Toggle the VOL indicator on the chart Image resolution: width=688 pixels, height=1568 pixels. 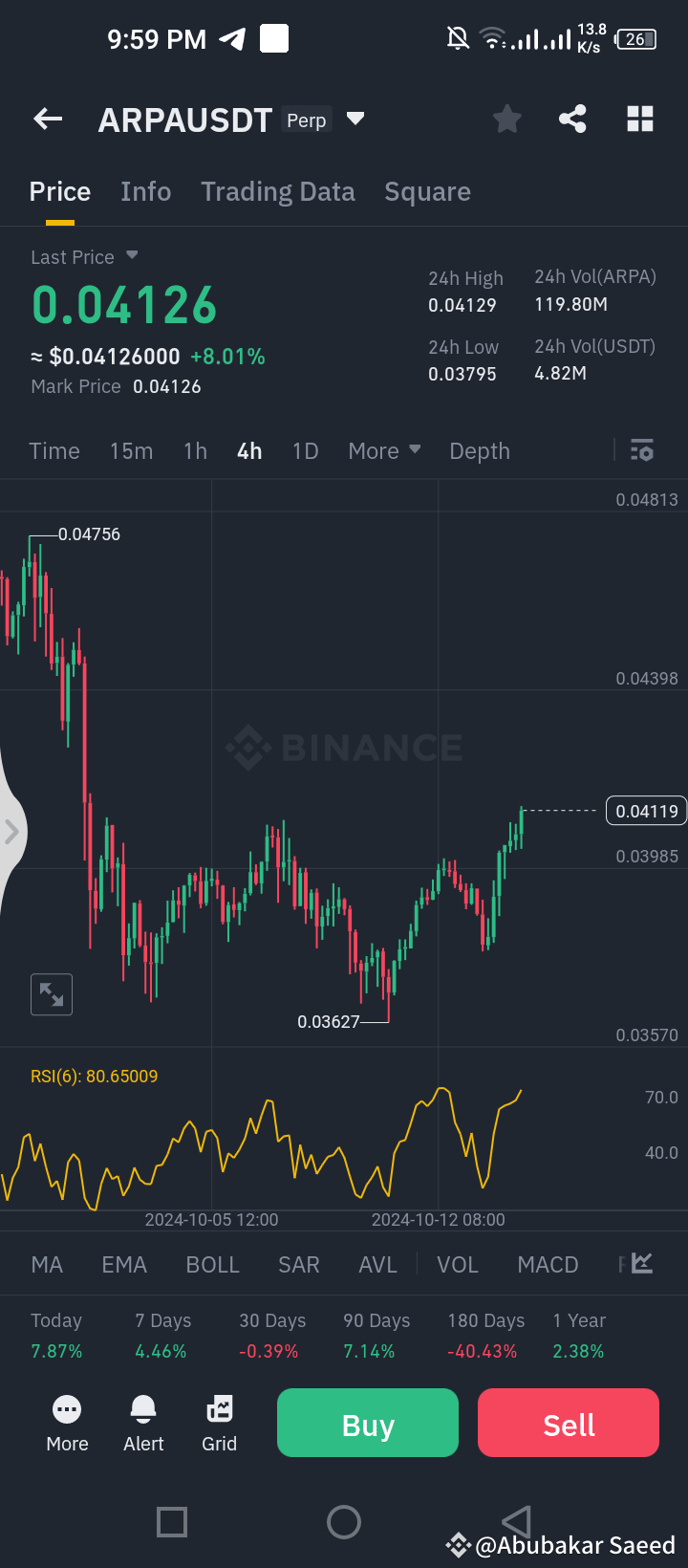coord(458,1264)
